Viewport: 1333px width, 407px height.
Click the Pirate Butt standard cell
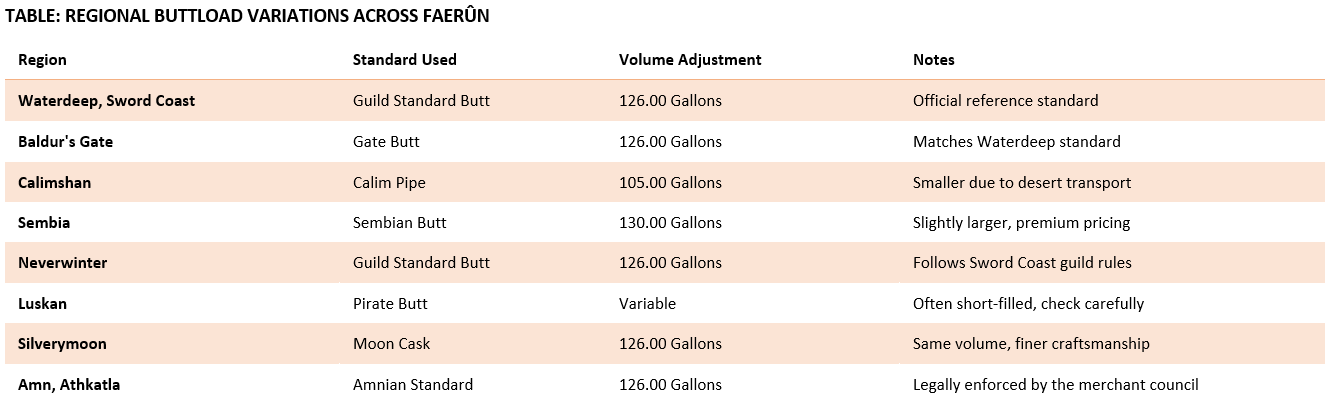click(391, 304)
